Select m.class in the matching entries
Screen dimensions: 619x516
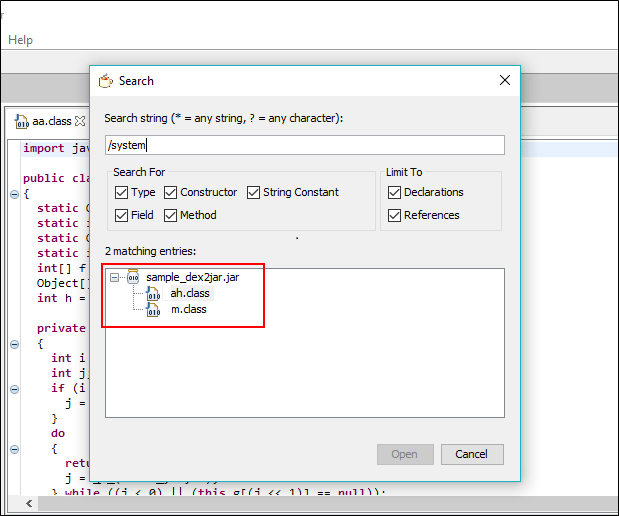pyautogui.click(x=188, y=310)
